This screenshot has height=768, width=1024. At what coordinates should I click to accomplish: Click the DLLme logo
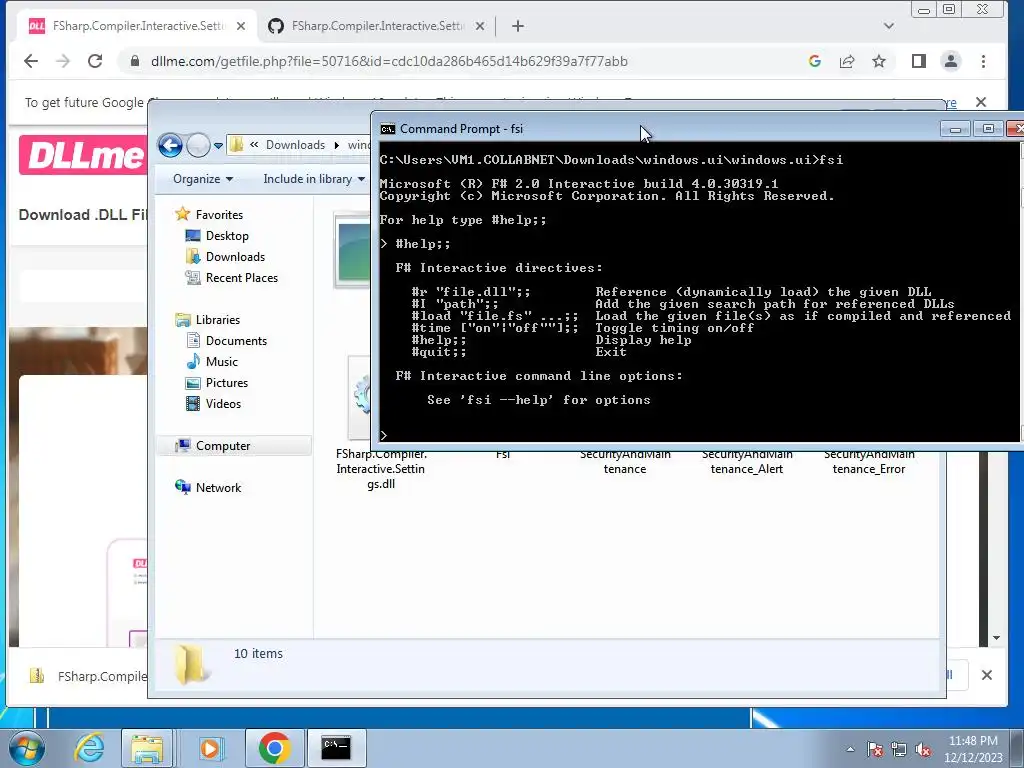(x=82, y=155)
